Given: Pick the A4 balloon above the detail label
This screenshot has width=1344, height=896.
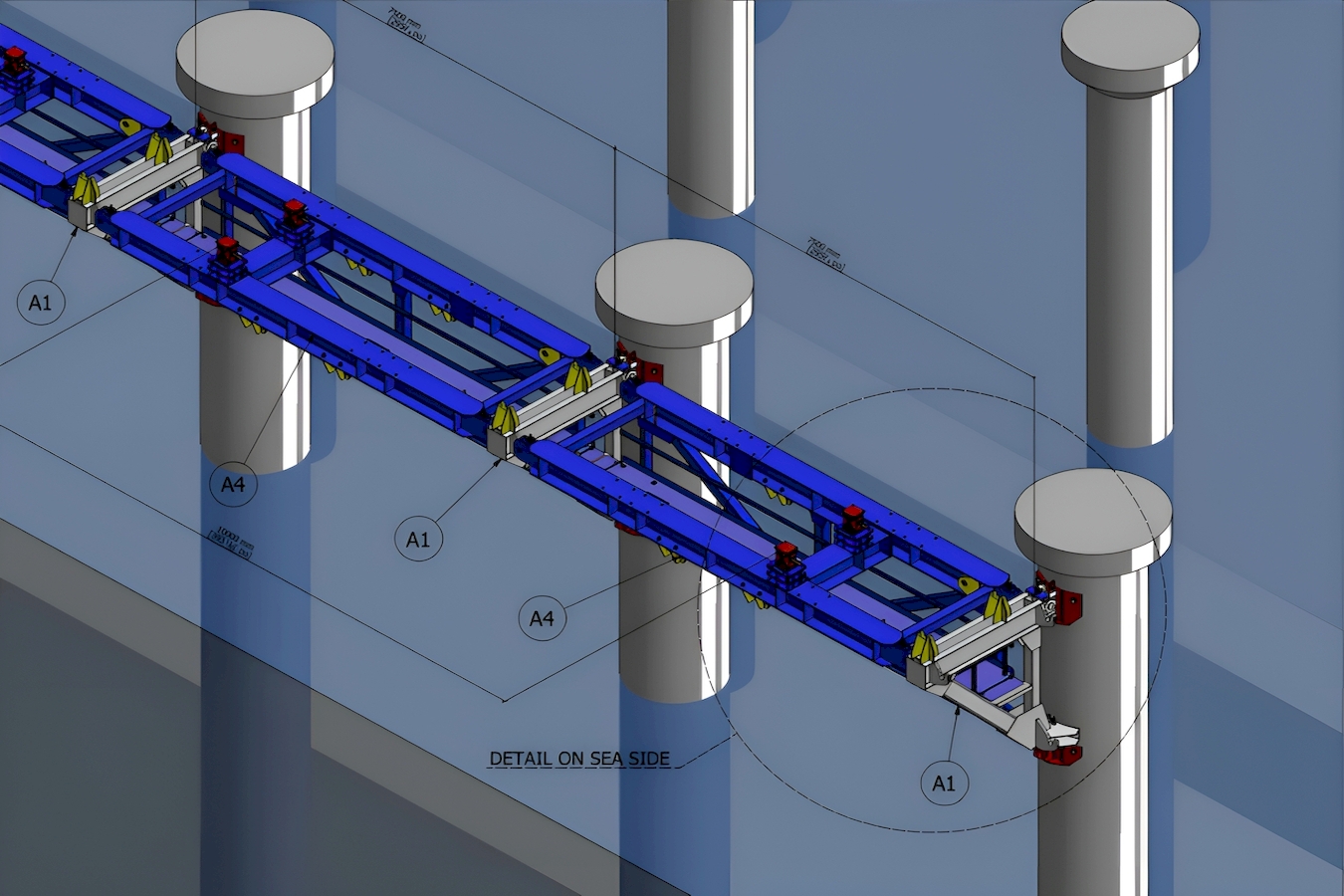Looking at the screenshot, I should [x=541, y=619].
